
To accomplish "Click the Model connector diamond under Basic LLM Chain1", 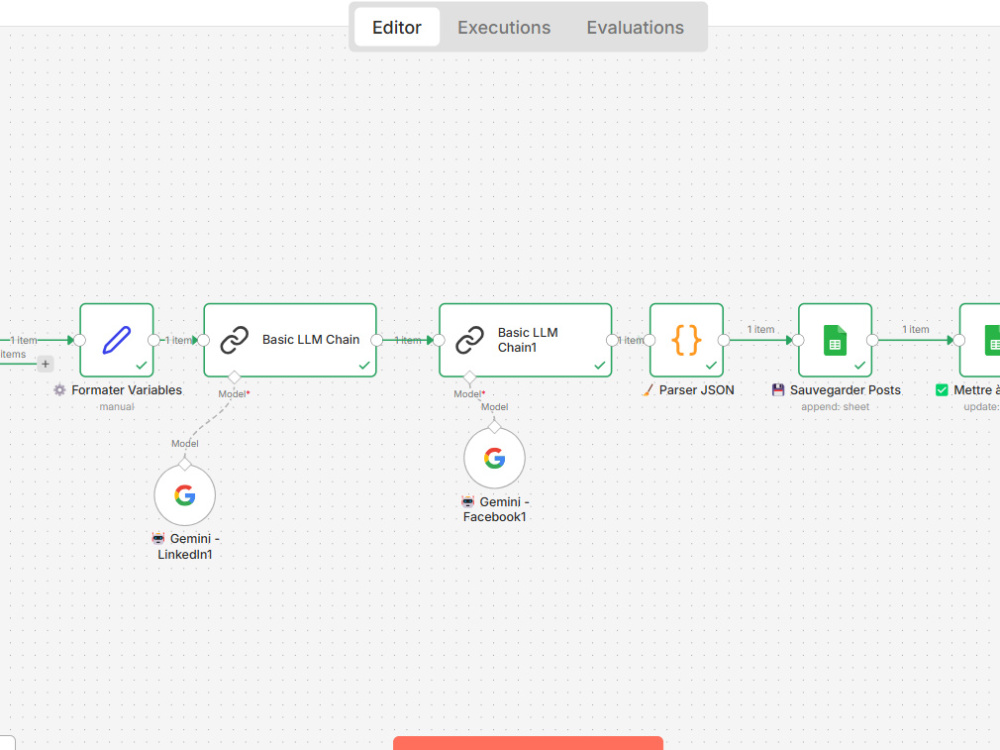I will pos(469,377).
